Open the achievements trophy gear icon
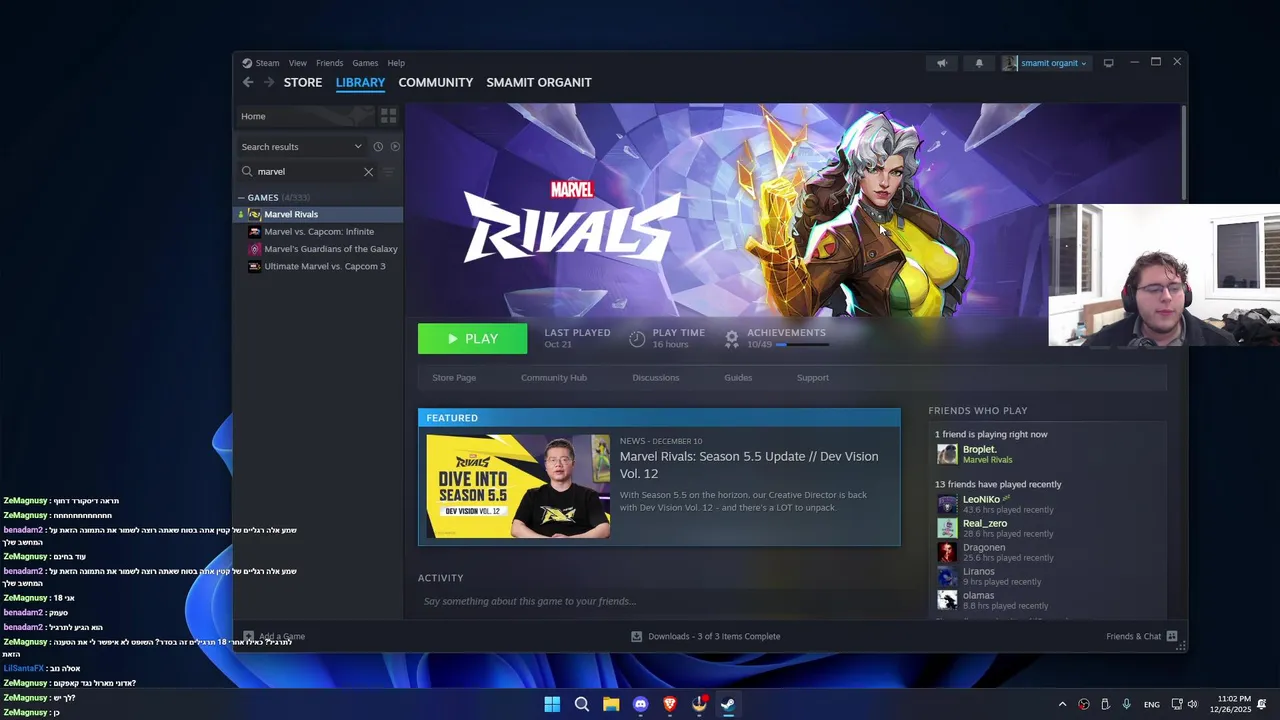This screenshot has width=1280, height=720. 732,339
